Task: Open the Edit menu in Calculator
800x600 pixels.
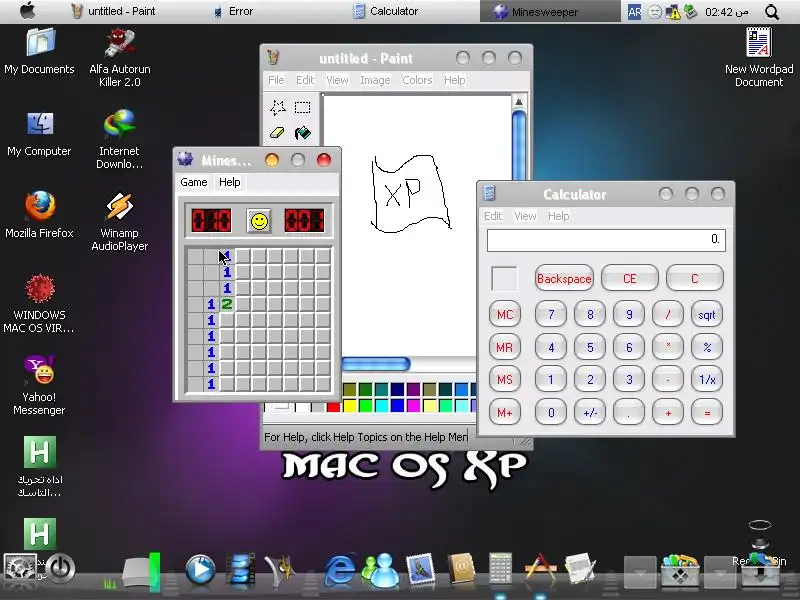Action: (493, 216)
